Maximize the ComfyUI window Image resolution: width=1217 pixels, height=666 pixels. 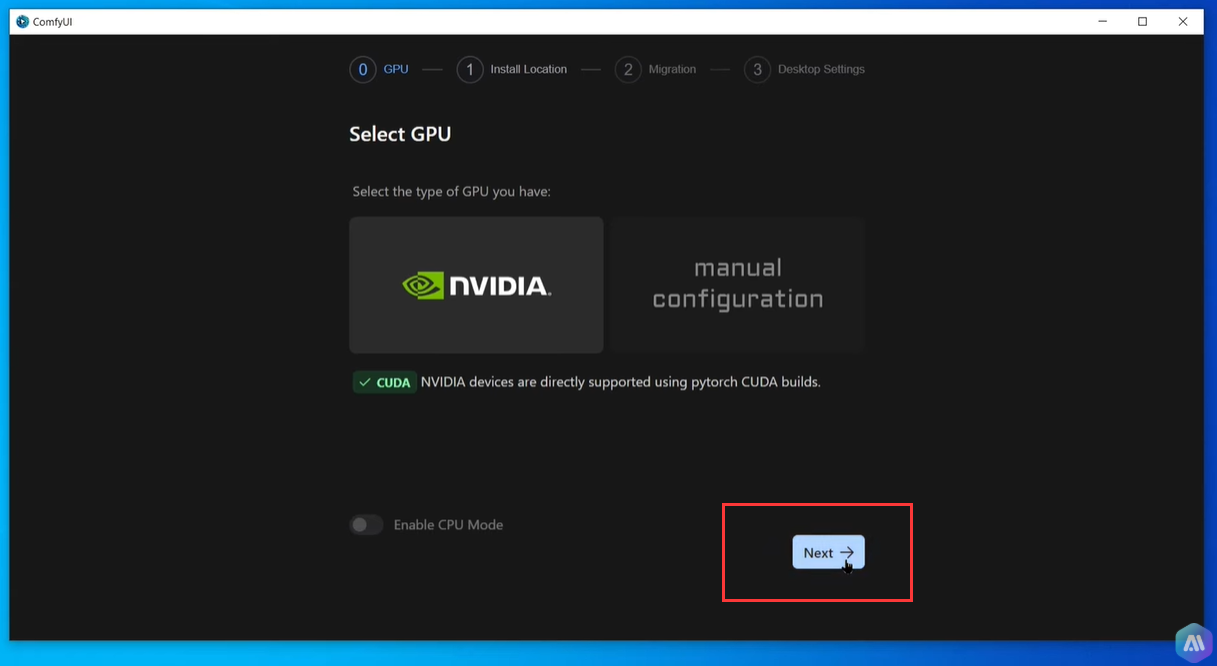pyautogui.click(x=1142, y=21)
